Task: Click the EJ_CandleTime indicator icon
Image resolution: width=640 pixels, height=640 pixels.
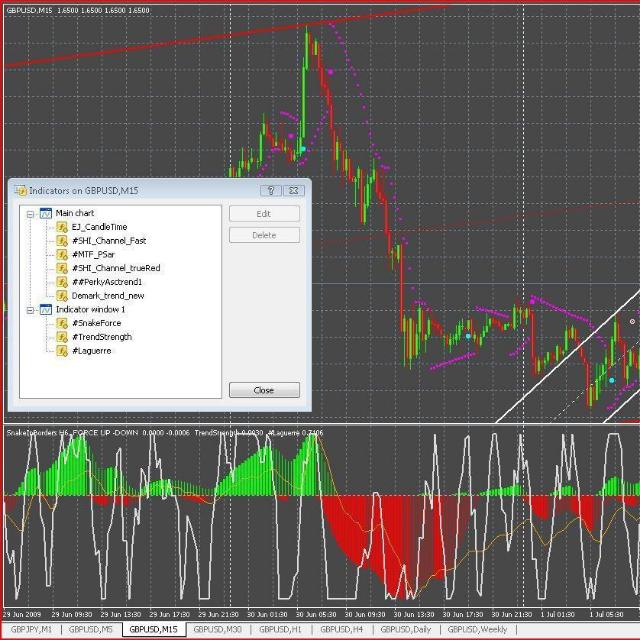Action: tap(62, 227)
